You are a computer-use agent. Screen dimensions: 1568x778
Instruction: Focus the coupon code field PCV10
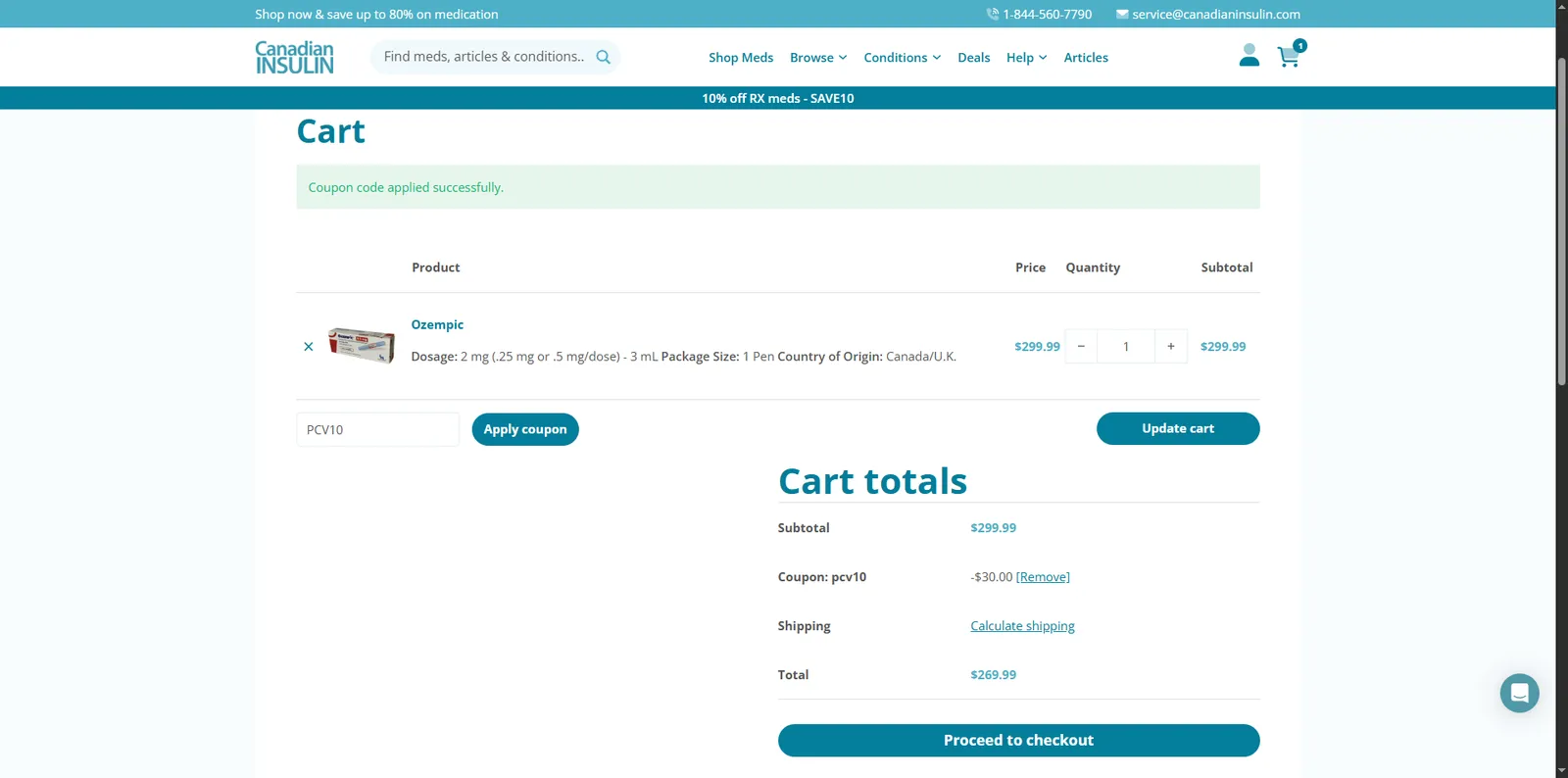pyautogui.click(x=377, y=429)
